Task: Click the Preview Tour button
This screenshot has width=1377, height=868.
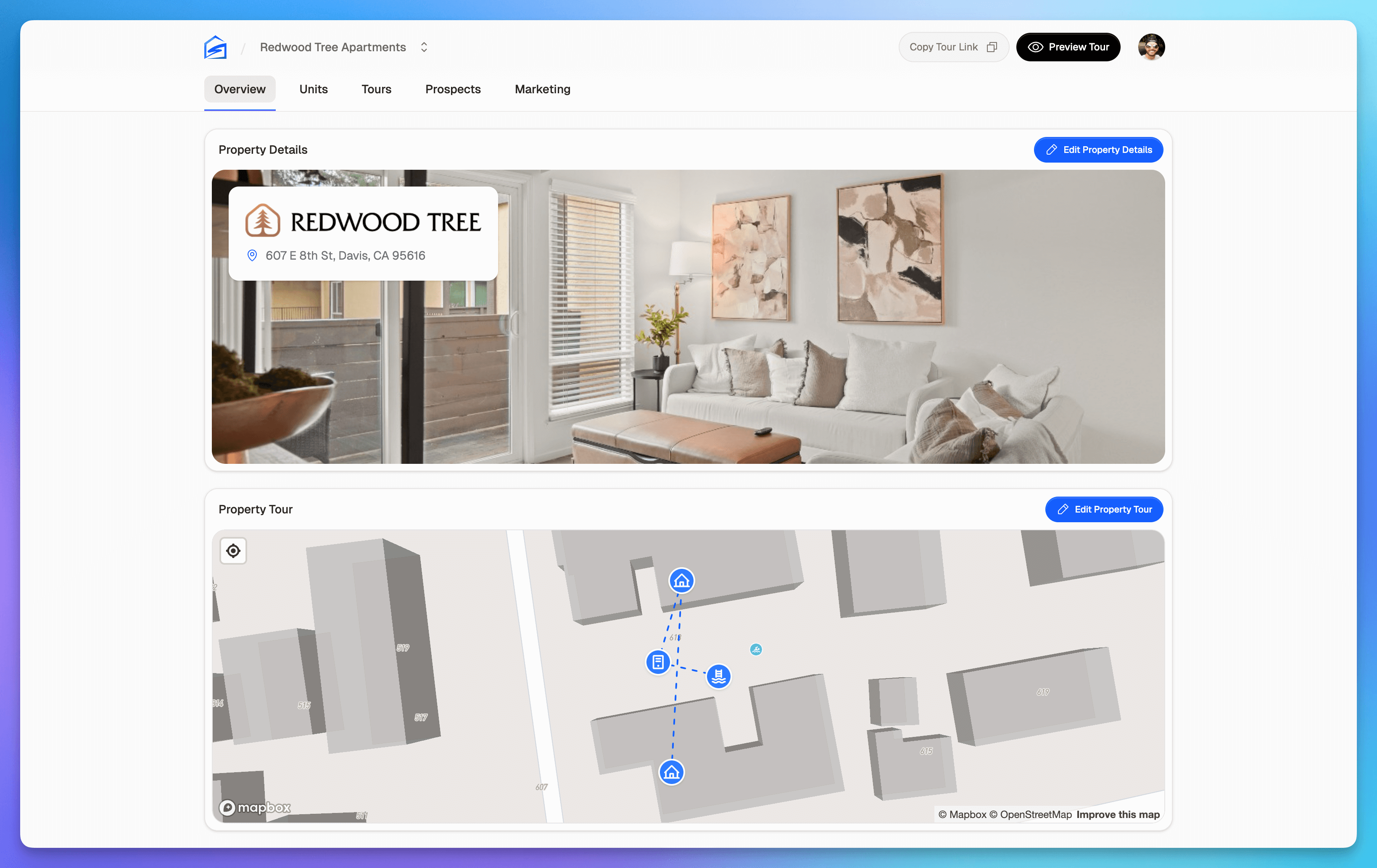Action: [1068, 47]
